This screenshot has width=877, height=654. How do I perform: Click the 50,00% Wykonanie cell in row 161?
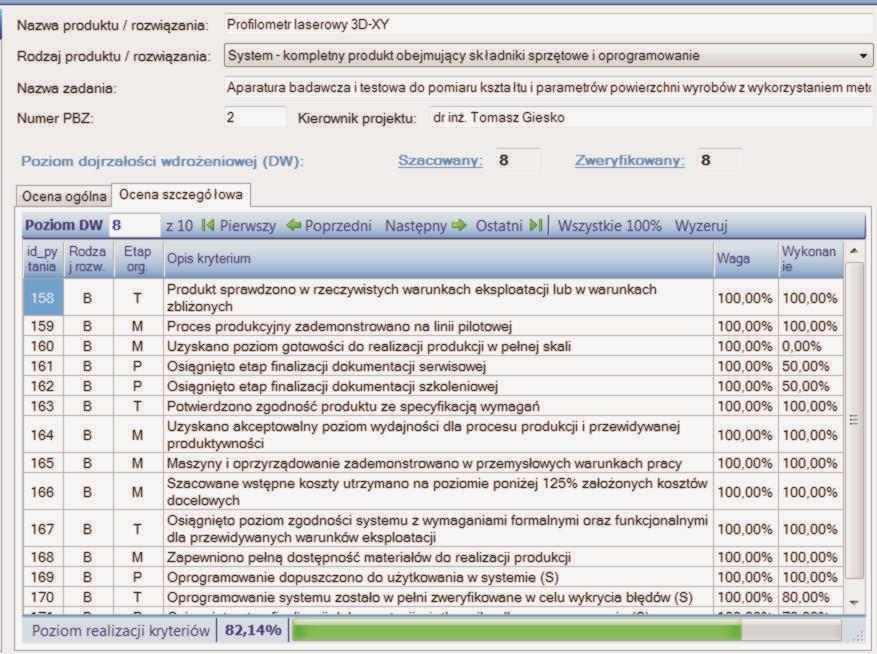point(810,366)
